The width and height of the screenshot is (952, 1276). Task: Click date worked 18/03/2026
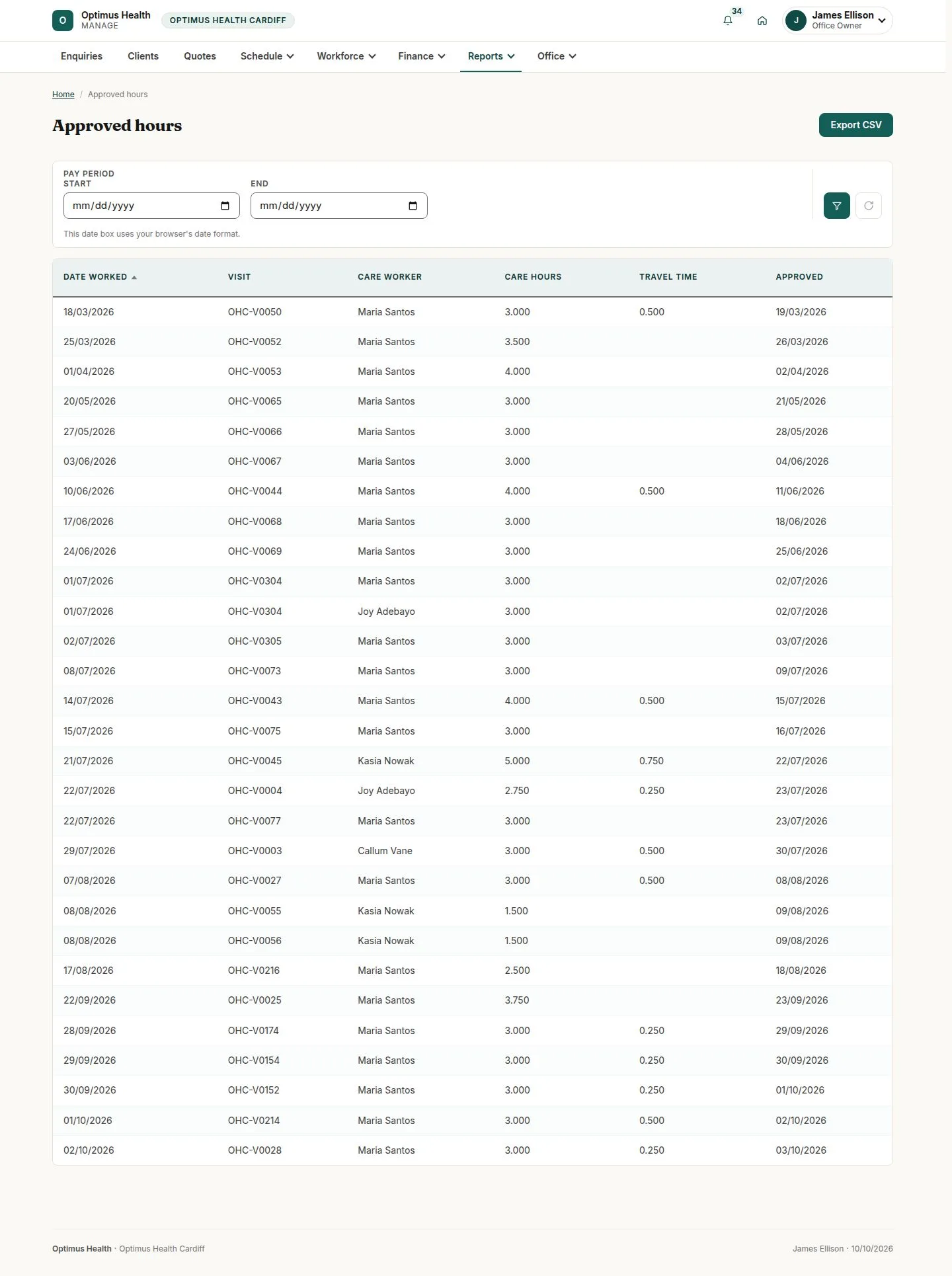pyautogui.click(x=89, y=312)
